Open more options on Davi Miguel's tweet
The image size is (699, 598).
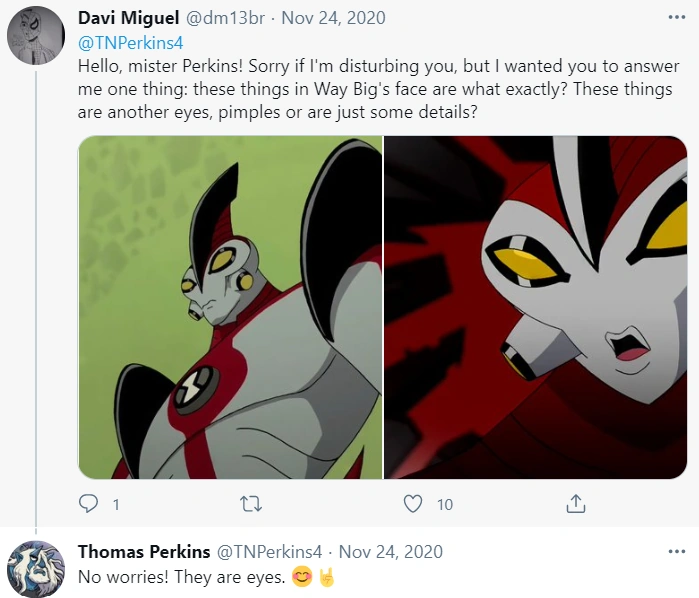click(x=677, y=18)
